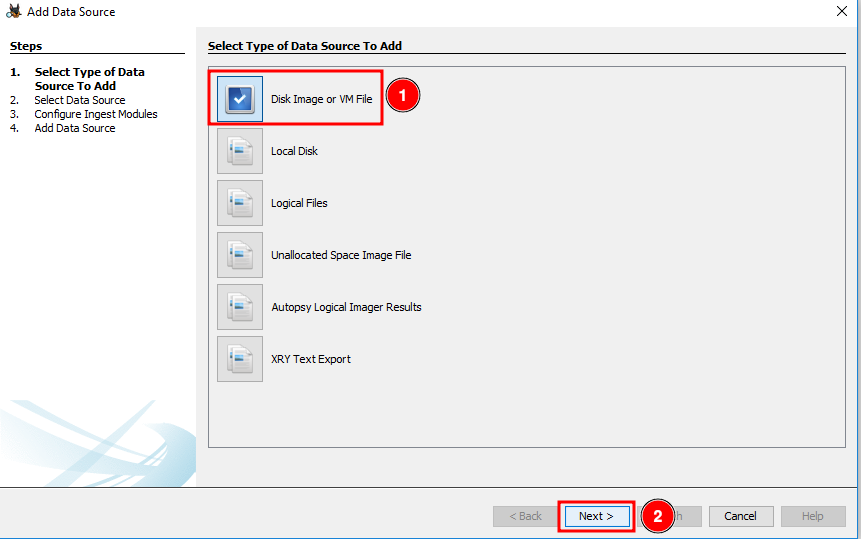
Task: Select Autopsy Logical Imager Results icon
Action: tap(240, 307)
